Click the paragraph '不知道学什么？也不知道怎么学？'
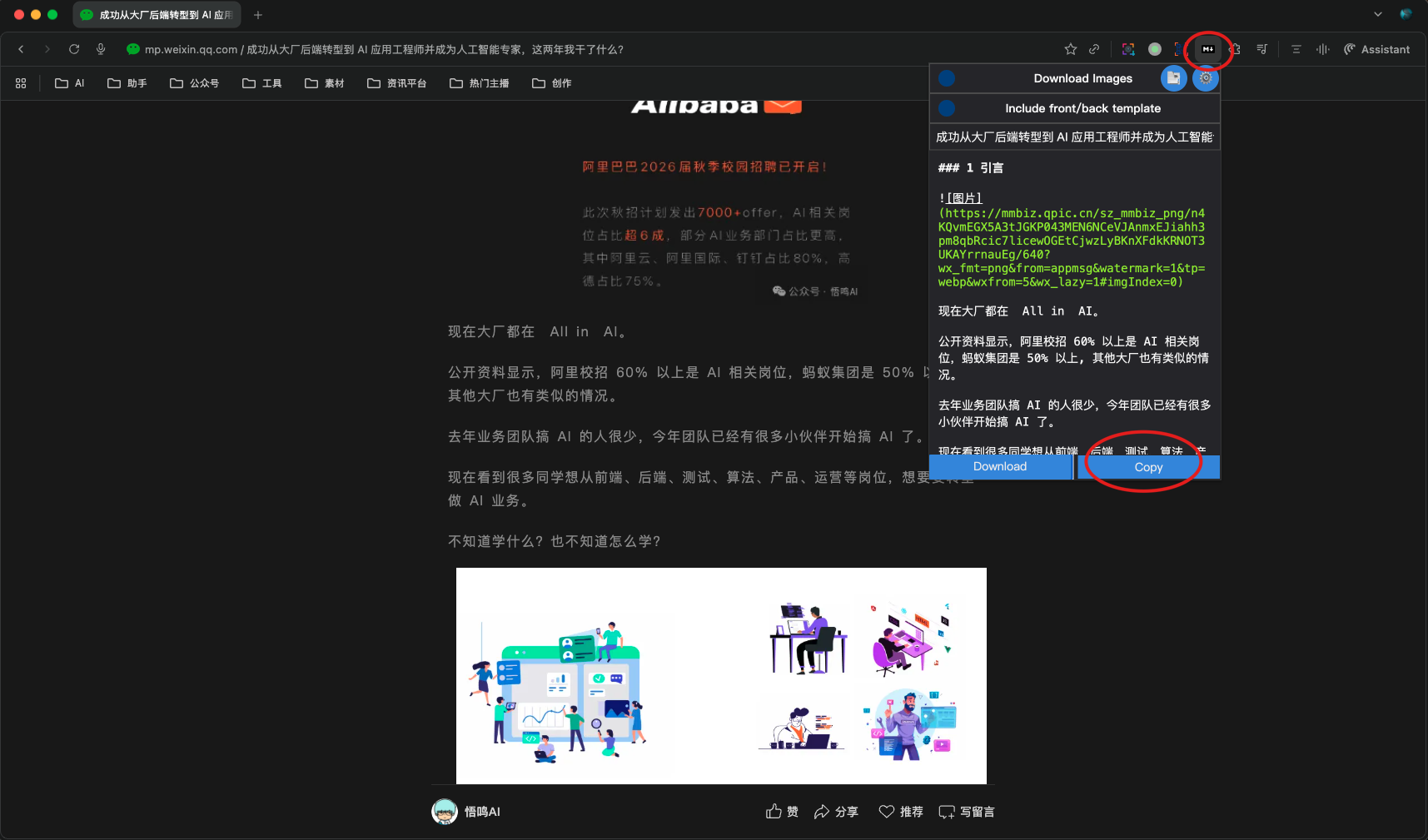The image size is (1428, 840). 555,541
